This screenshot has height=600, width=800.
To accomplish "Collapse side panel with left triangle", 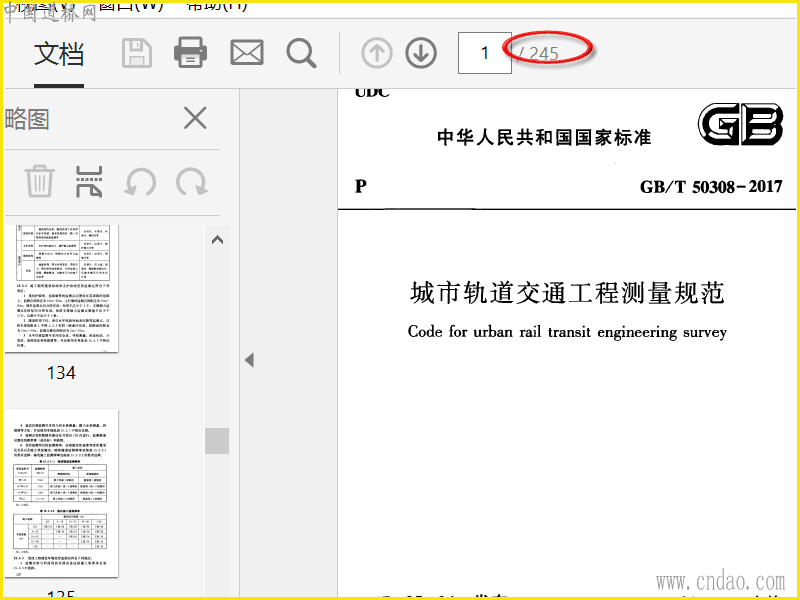I will (x=249, y=360).
